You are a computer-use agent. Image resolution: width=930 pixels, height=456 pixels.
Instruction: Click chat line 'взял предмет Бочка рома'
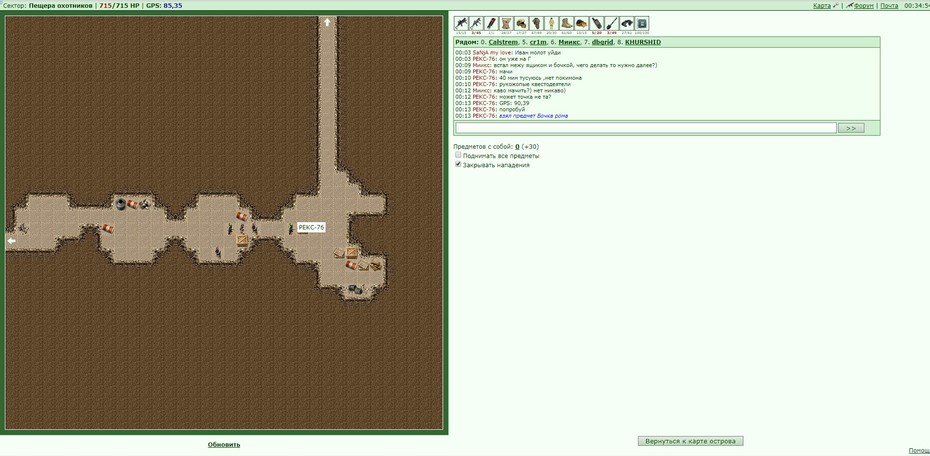click(533, 116)
